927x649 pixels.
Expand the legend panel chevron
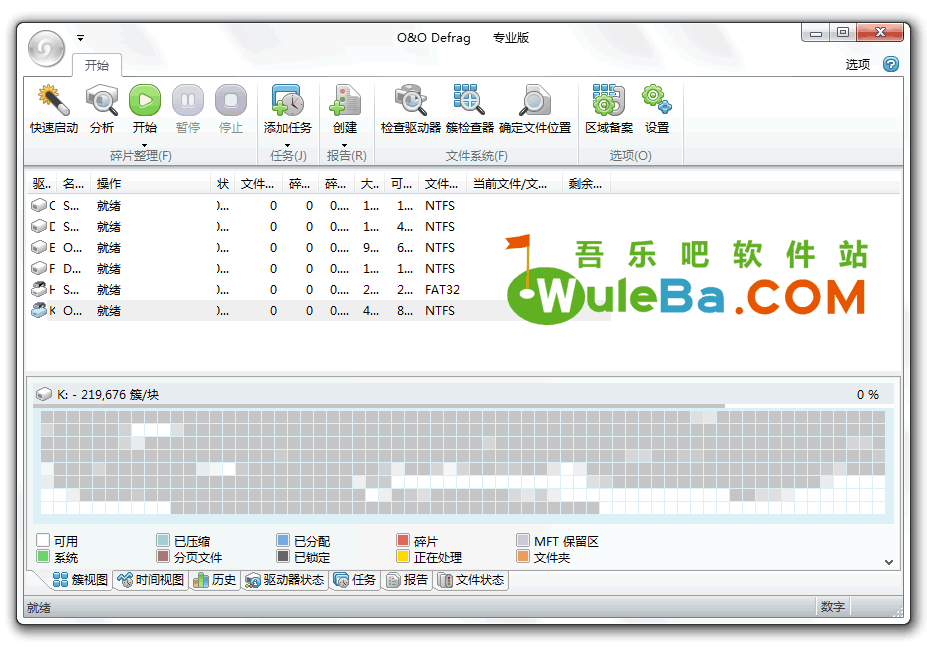click(x=889, y=562)
